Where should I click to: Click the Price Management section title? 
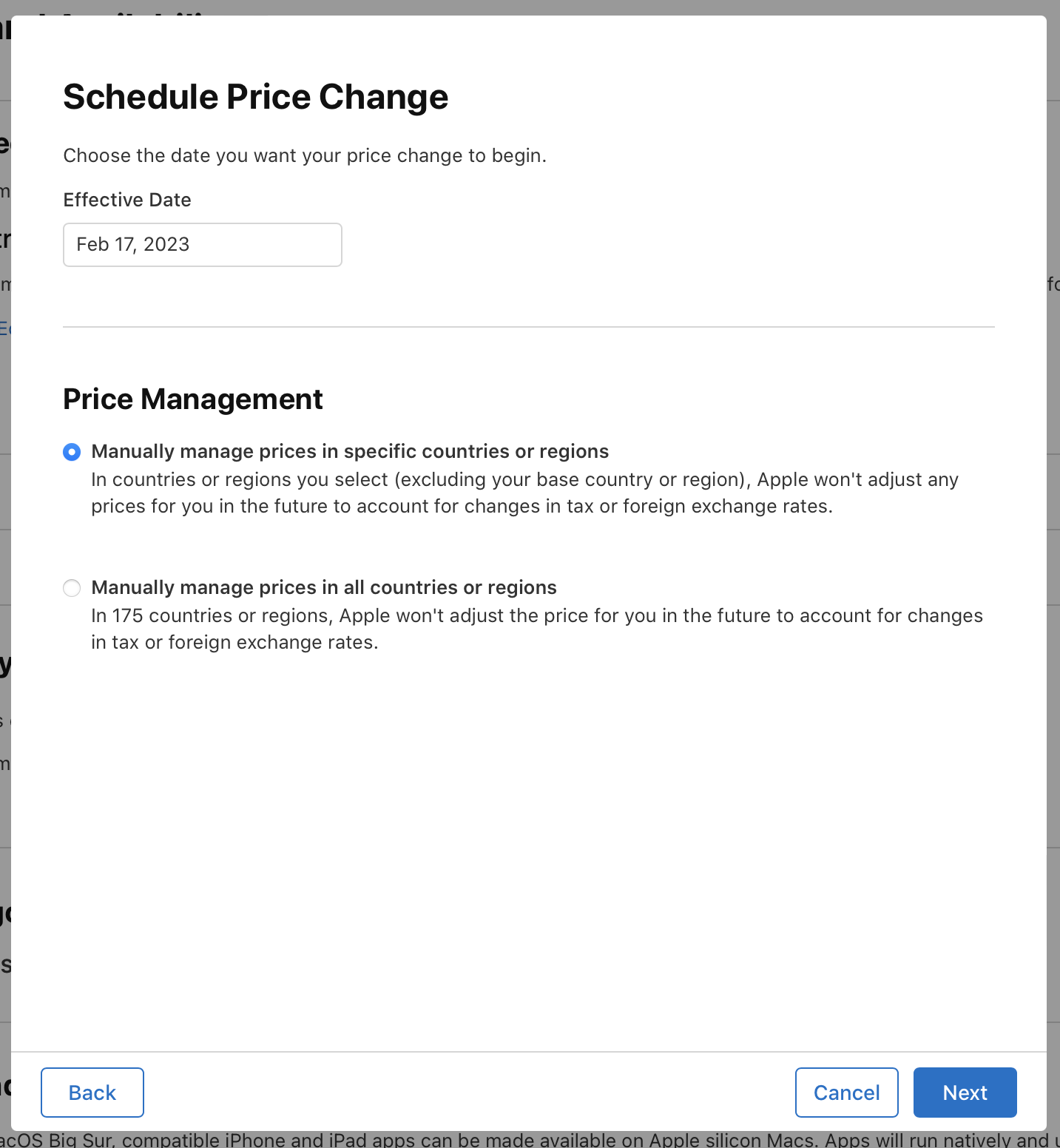(192, 399)
